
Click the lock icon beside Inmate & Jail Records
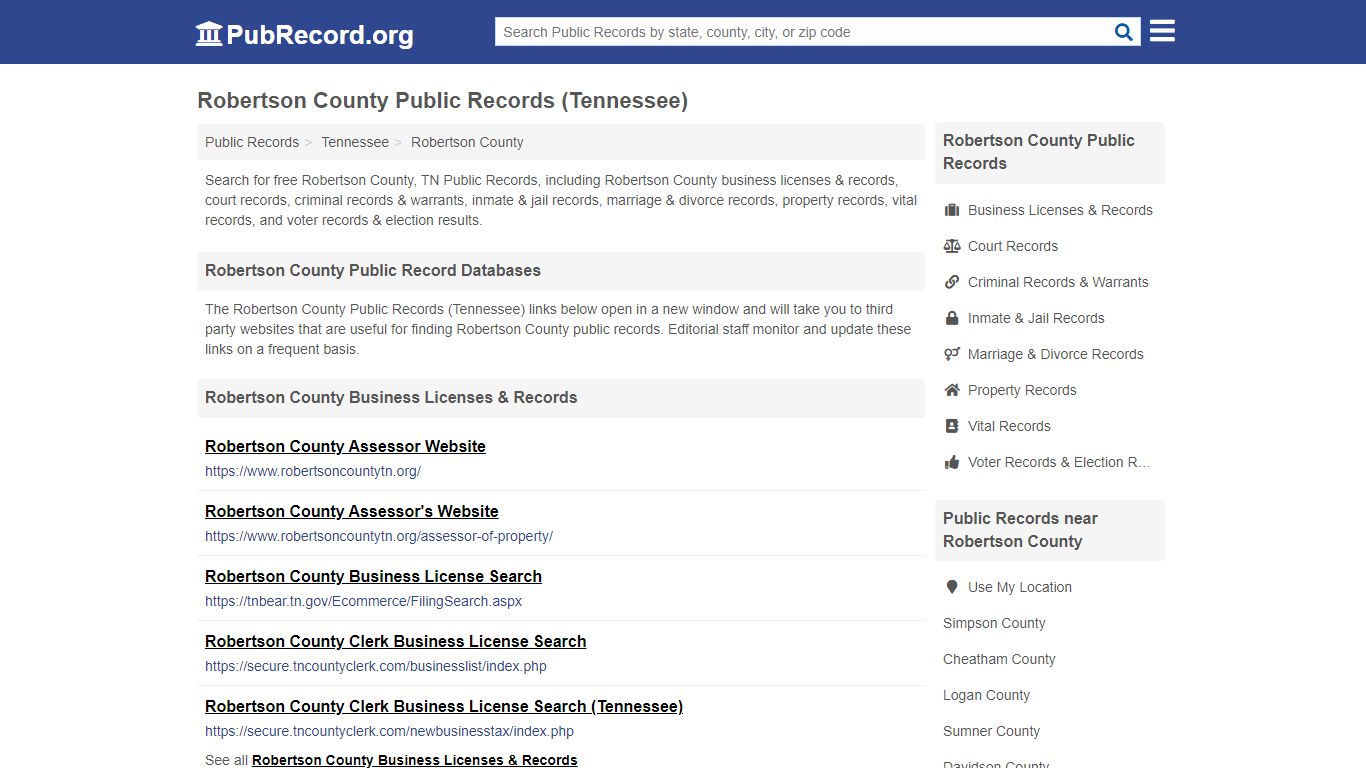point(952,318)
